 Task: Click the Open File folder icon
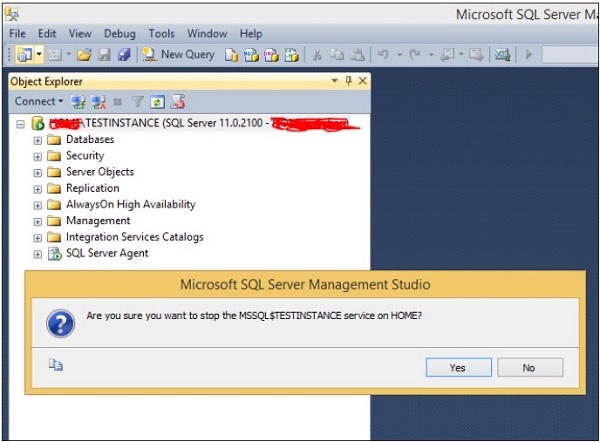tap(85, 54)
